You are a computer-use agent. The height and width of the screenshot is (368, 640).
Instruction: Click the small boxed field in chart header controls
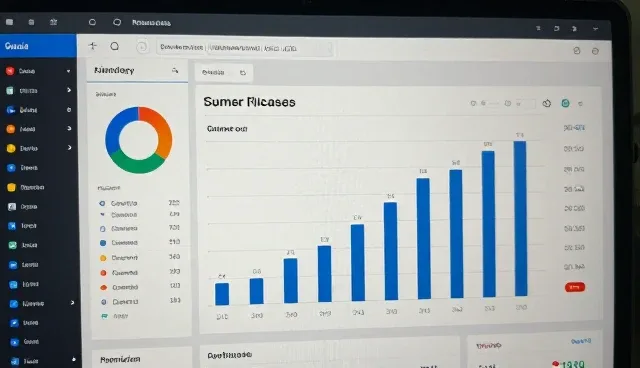pyautogui.click(x=525, y=104)
